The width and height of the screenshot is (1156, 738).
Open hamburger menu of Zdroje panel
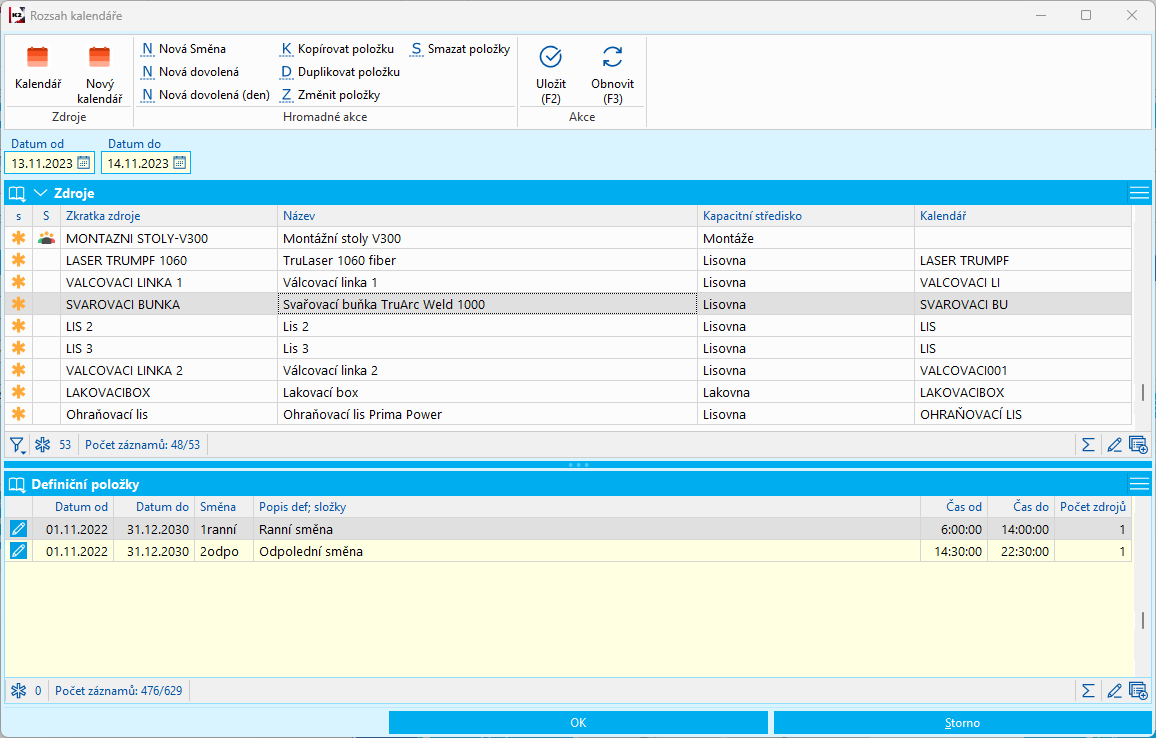point(1138,193)
